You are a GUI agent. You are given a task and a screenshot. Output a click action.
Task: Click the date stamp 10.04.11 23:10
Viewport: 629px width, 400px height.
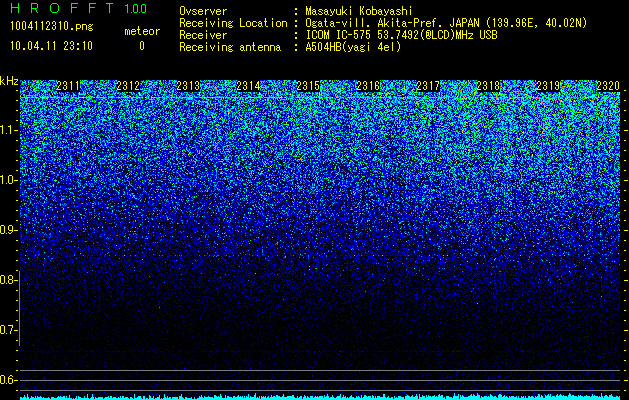[x=51, y=46]
